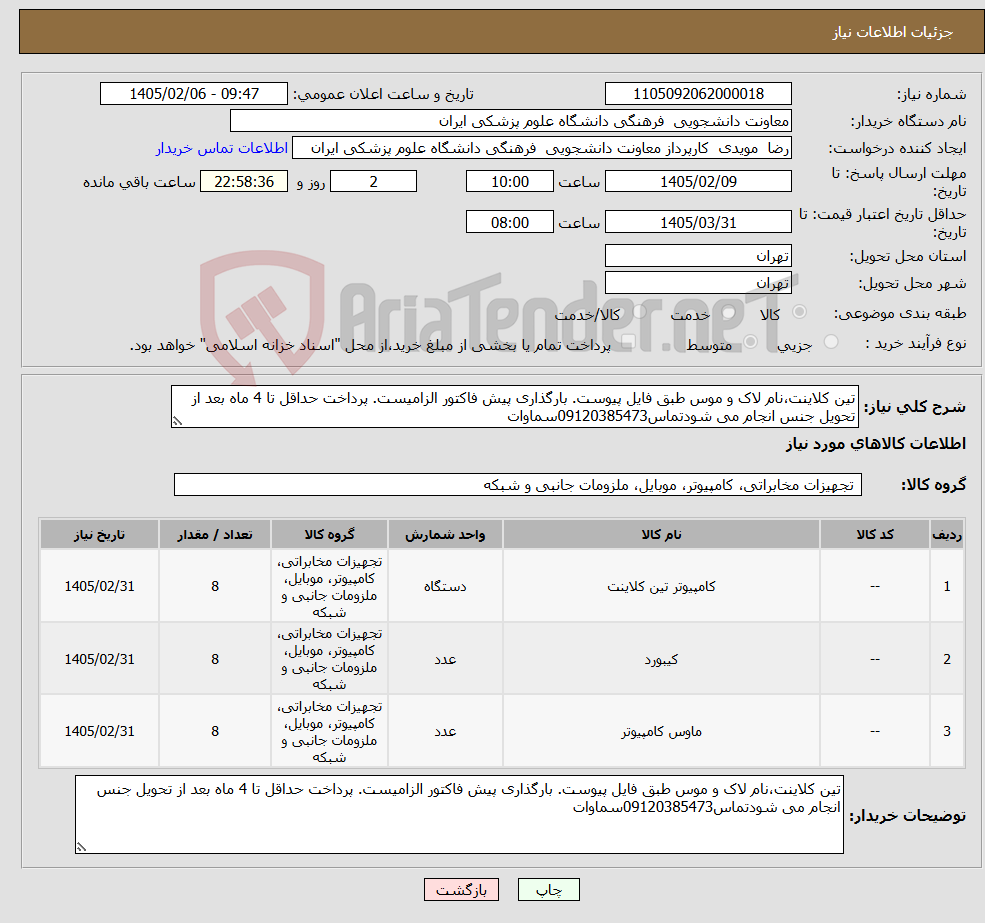Click the remaining time countdown 22:58:36
Image resolution: width=985 pixels, height=923 pixels.
point(244,182)
